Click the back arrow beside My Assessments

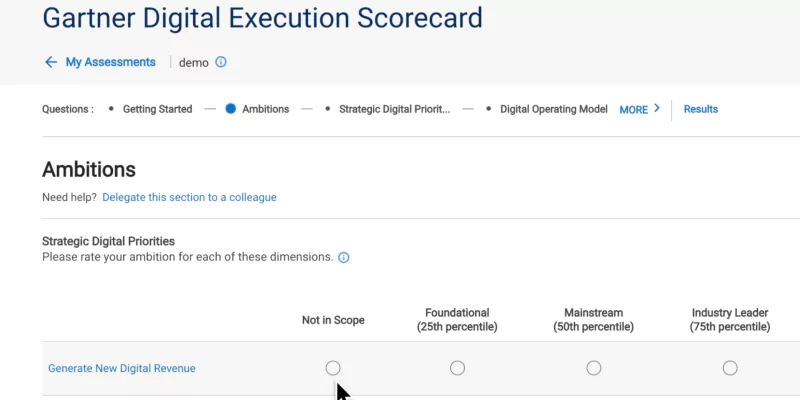click(51, 62)
